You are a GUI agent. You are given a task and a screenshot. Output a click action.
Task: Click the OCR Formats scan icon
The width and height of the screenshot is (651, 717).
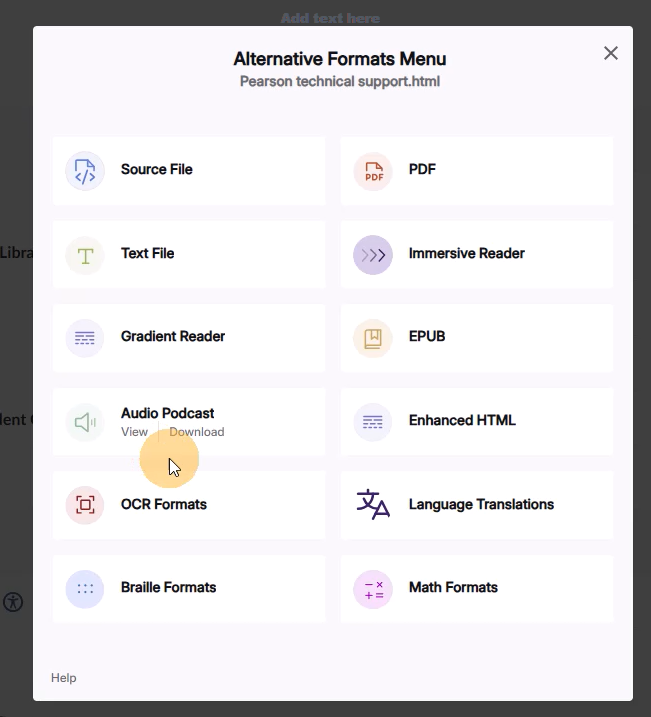(x=85, y=505)
